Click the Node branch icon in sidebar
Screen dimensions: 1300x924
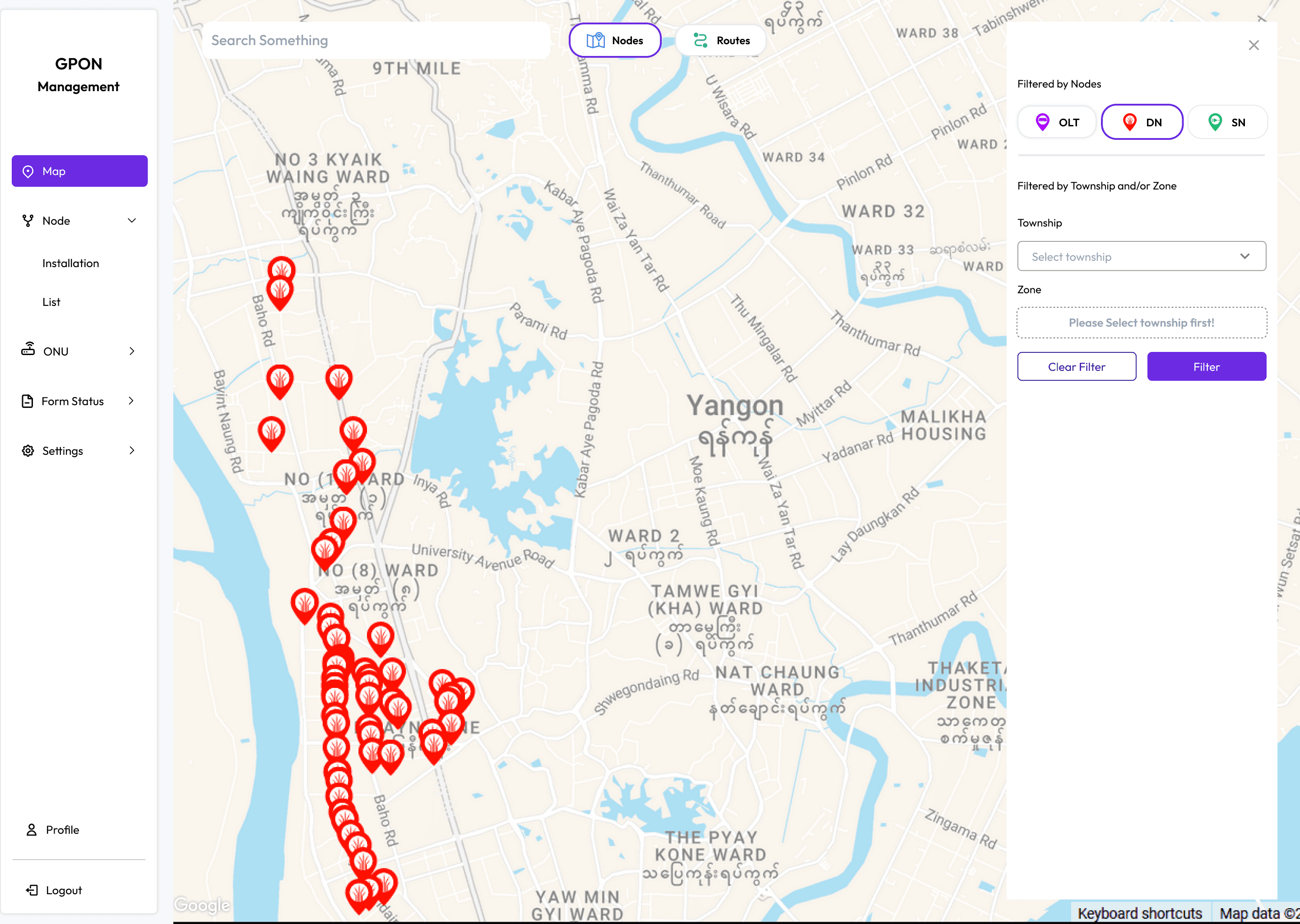[x=28, y=221]
